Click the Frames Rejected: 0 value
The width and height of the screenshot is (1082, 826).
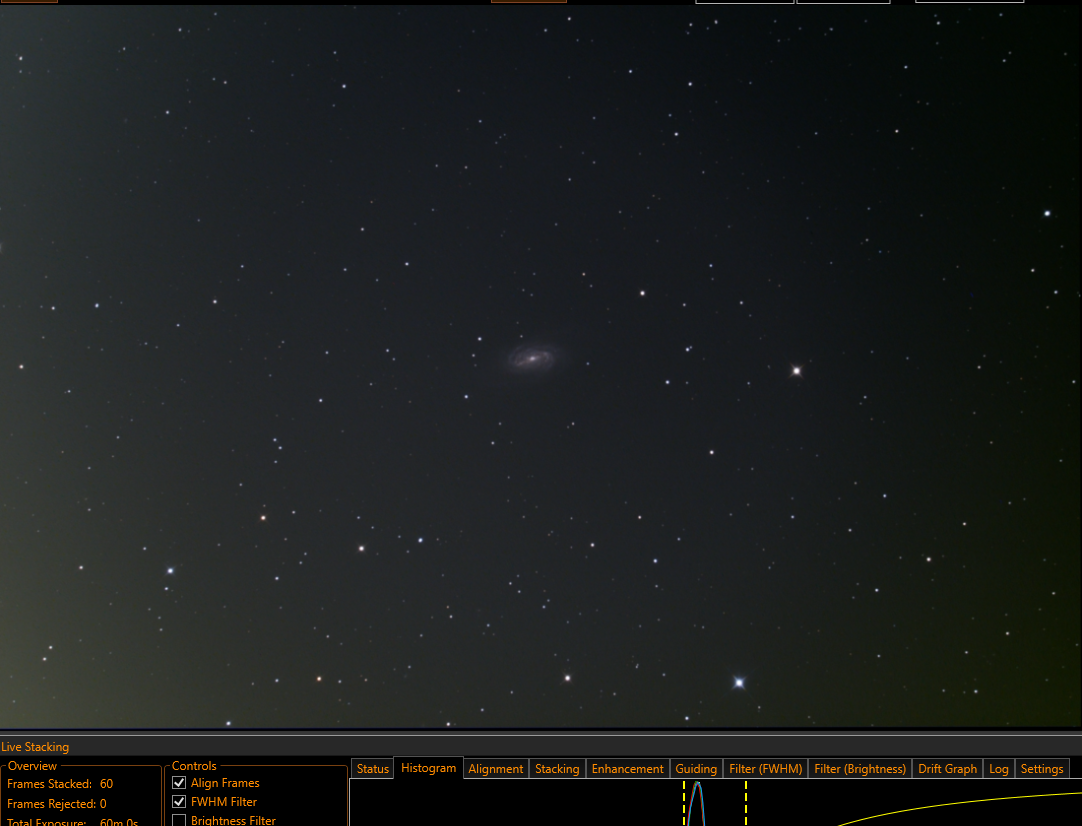[x=104, y=804]
